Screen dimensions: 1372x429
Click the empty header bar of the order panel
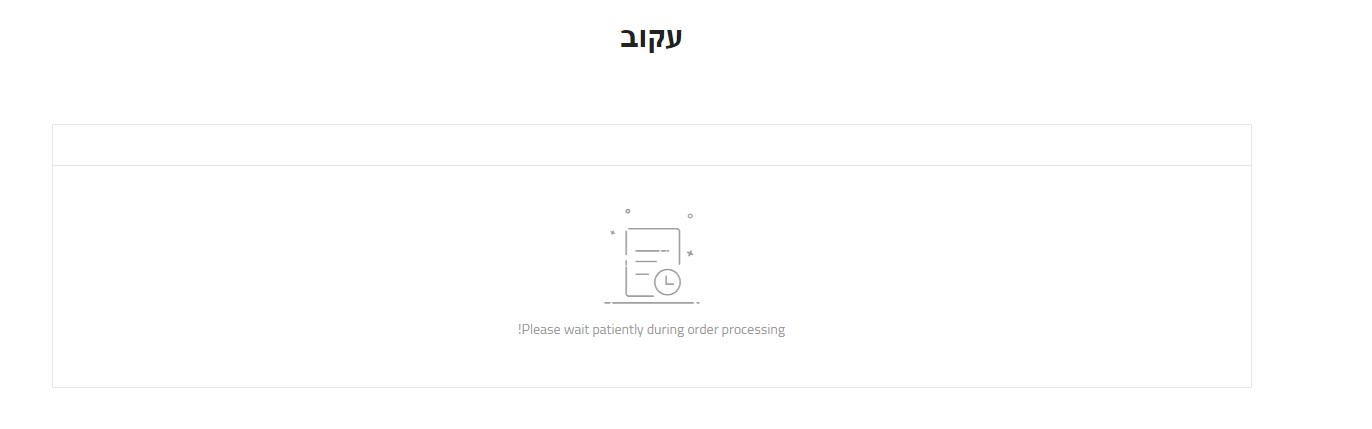coord(651,145)
